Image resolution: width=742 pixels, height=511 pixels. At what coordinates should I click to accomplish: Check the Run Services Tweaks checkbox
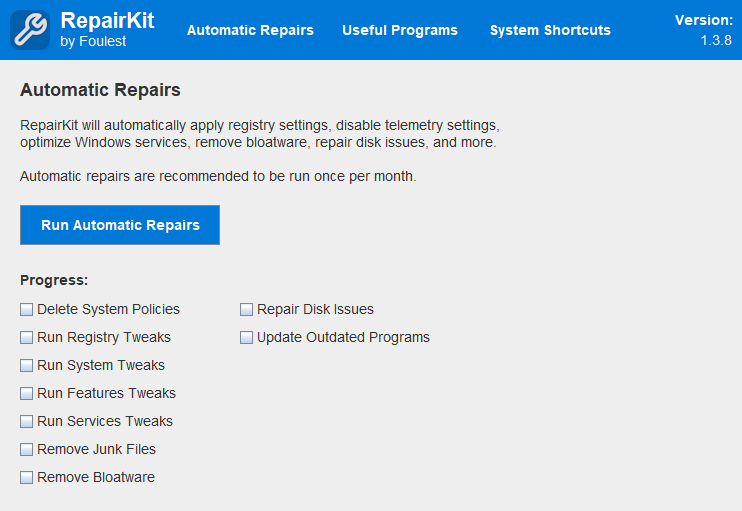click(x=26, y=421)
